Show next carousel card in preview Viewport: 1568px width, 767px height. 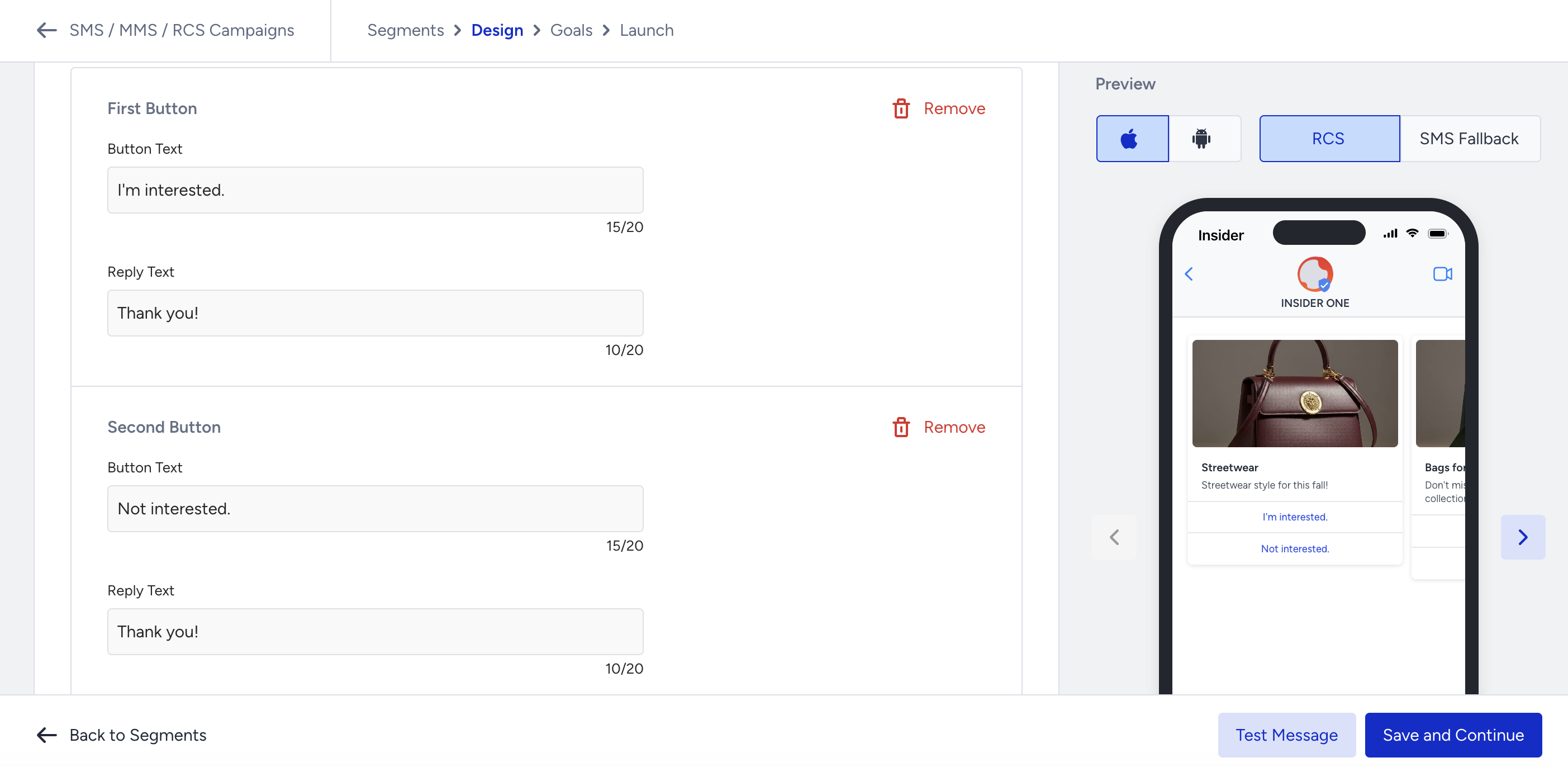tap(1522, 537)
